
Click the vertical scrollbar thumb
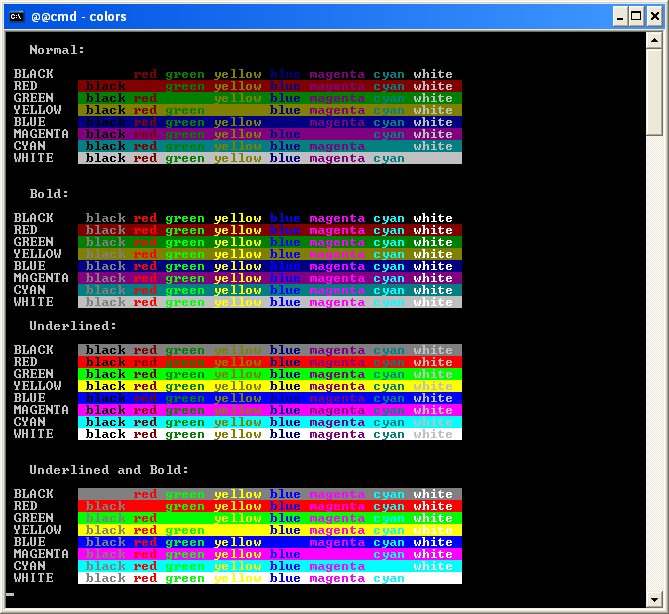coord(654,90)
